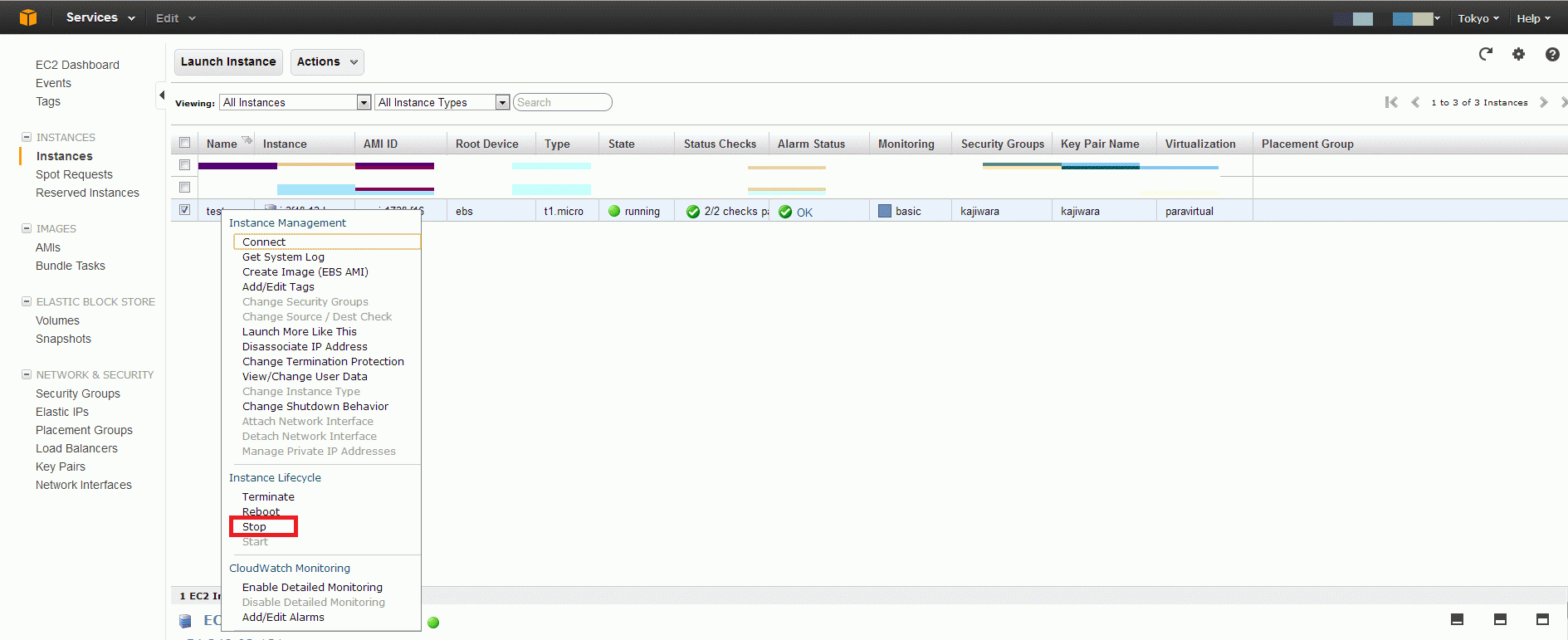
Task: Open the Help dropdown menu
Action: 1534,18
